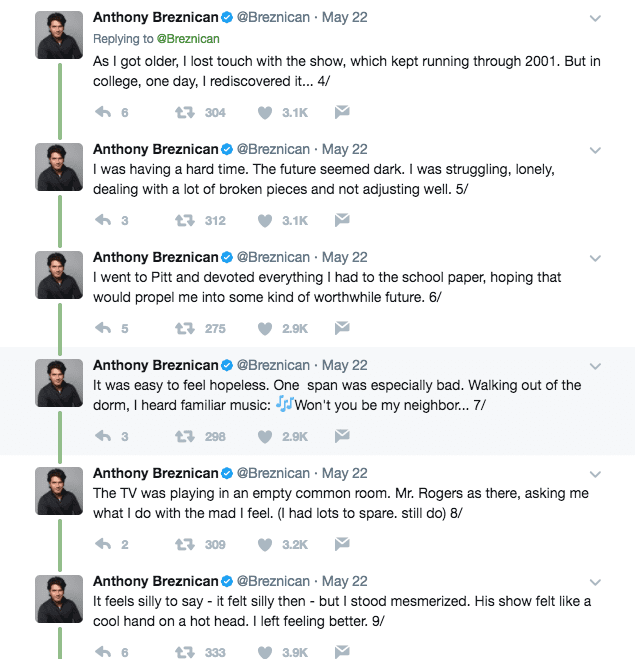Screen dimensions: 635x659
Task: Open the @Breznican link in 'Replying to'
Action: click(x=188, y=39)
